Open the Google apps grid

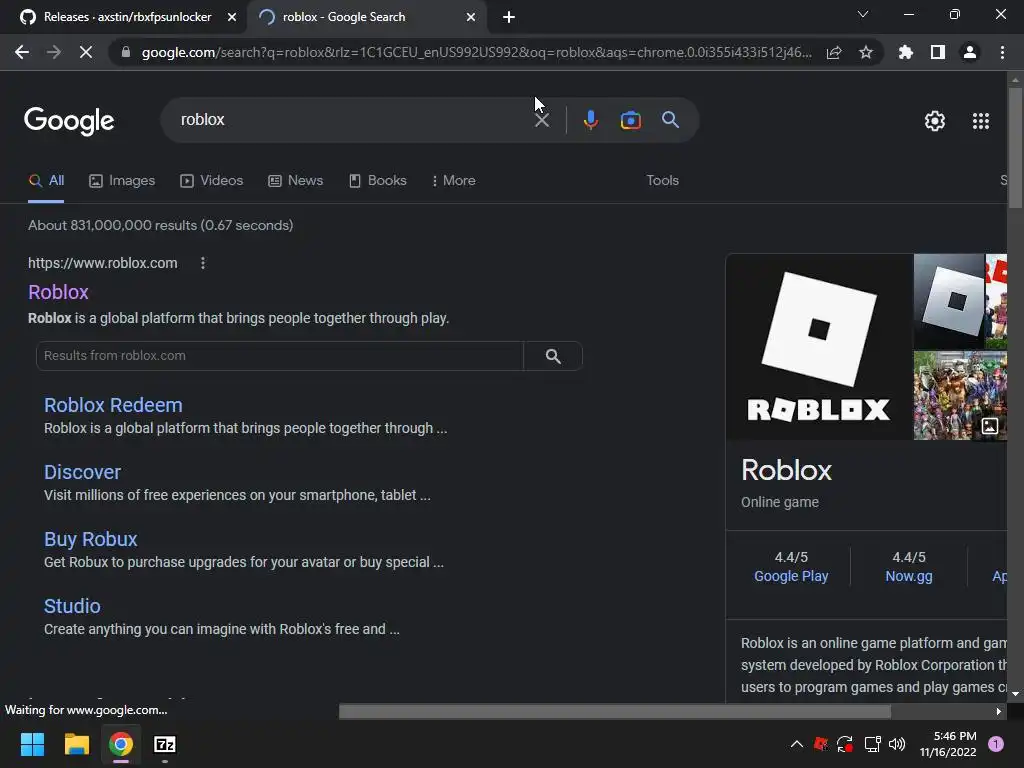click(x=981, y=121)
